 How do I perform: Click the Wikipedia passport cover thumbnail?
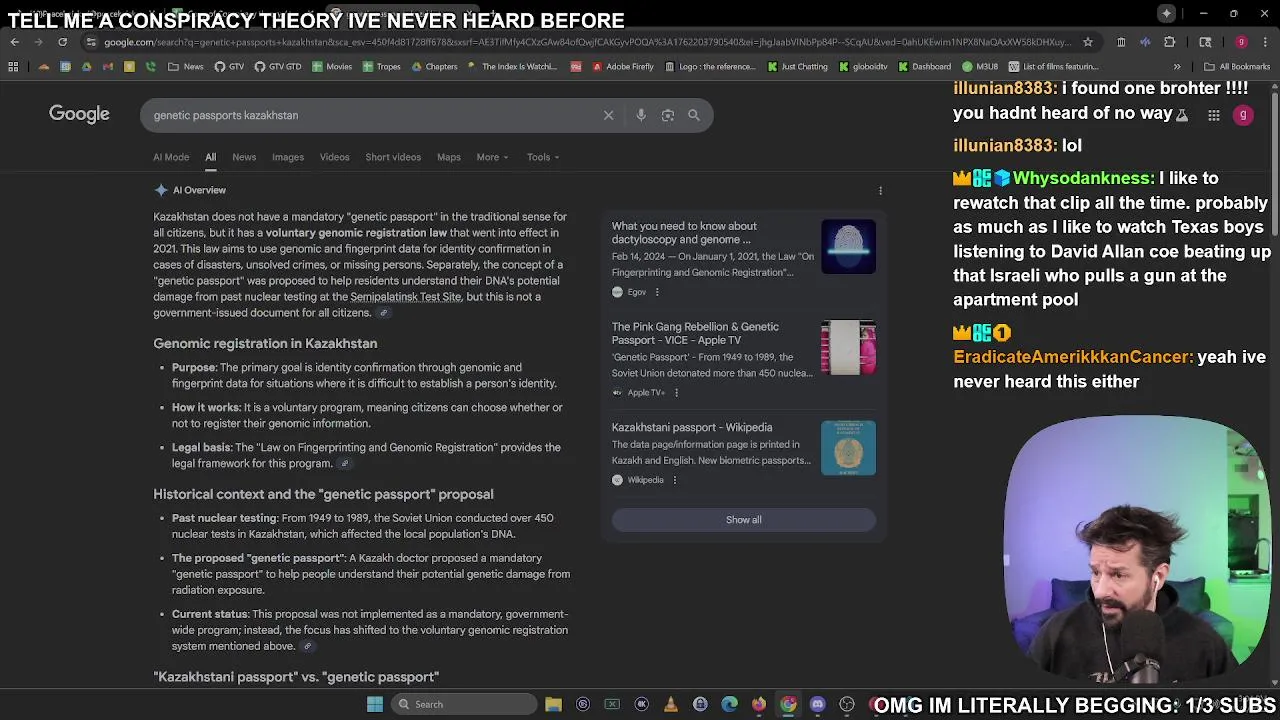848,448
